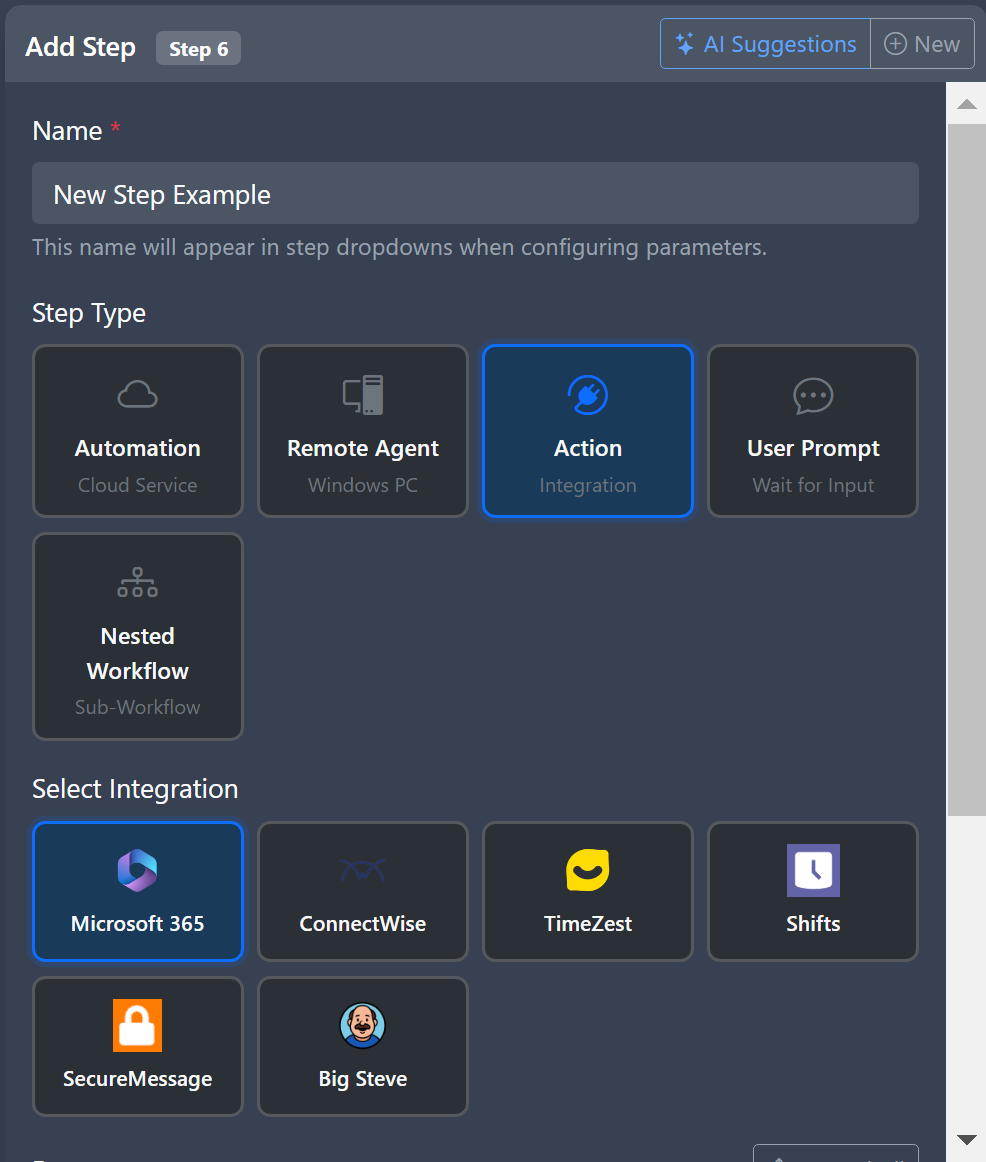The width and height of the screenshot is (986, 1162).
Task: Select the User Prompt step type
Action: (x=813, y=431)
